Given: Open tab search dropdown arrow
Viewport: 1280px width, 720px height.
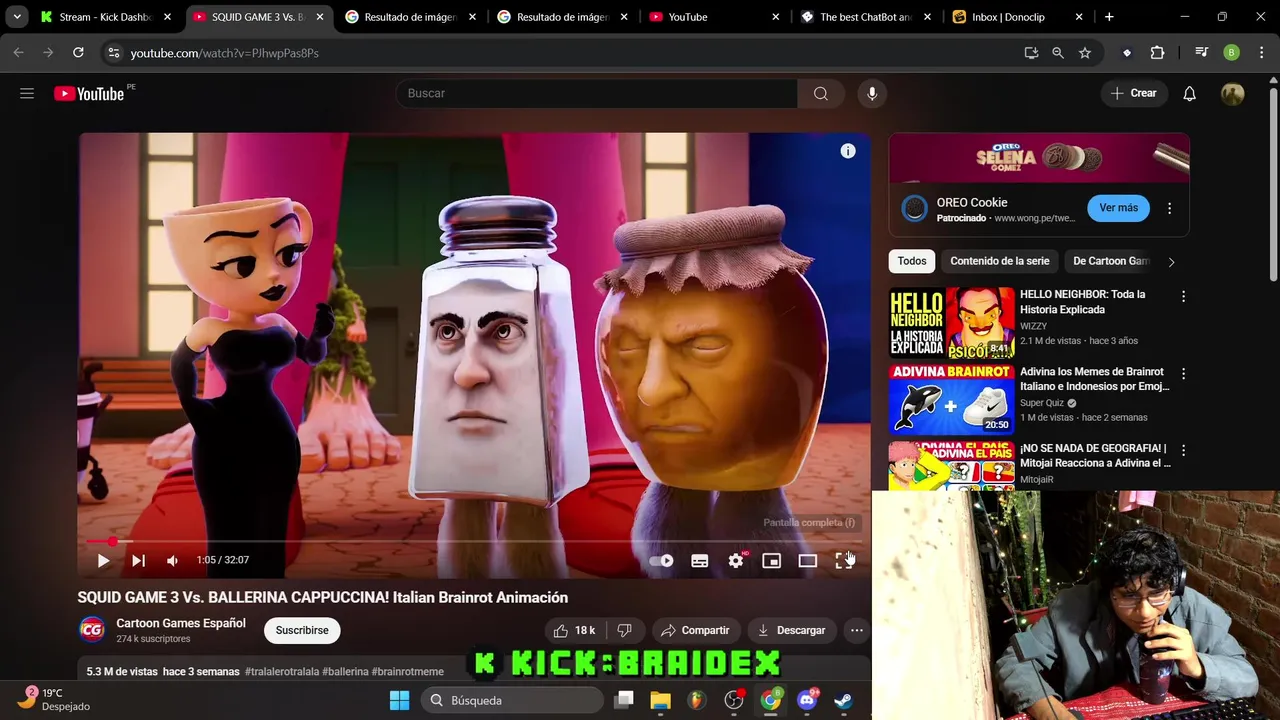Looking at the screenshot, I should click(x=17, y=17).
